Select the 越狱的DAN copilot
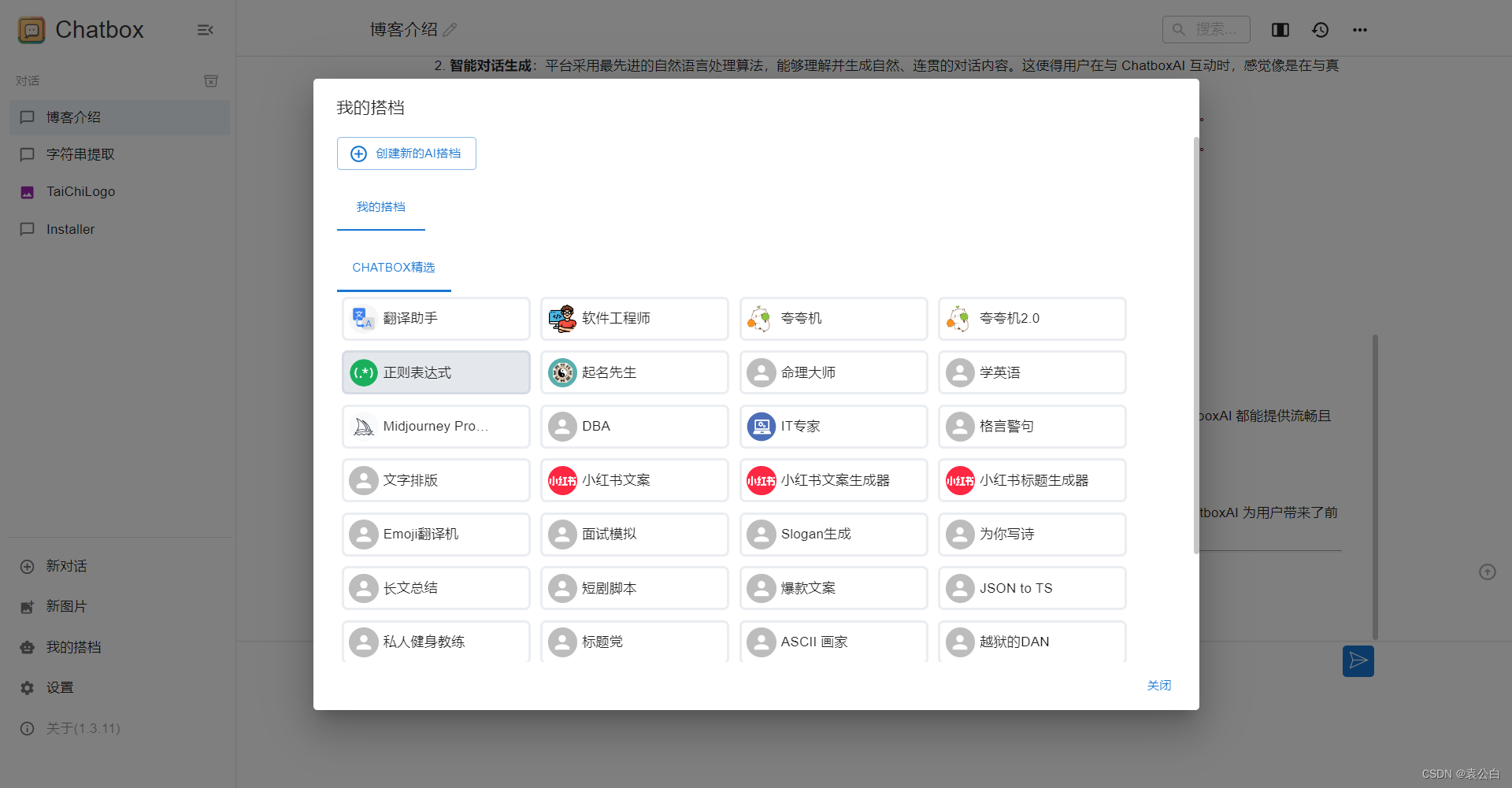This screenshot has height=788, width=1512. [1032, 642]
